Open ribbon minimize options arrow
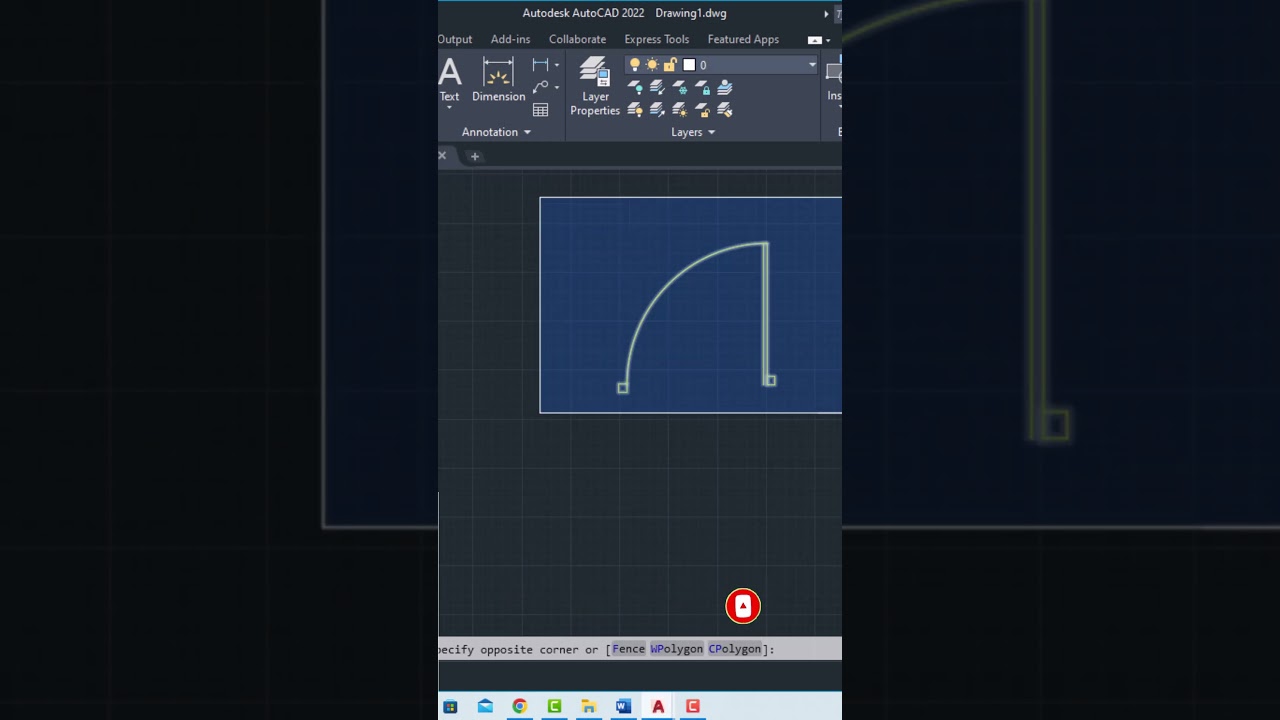1280x720 pixels. (828, 40)
